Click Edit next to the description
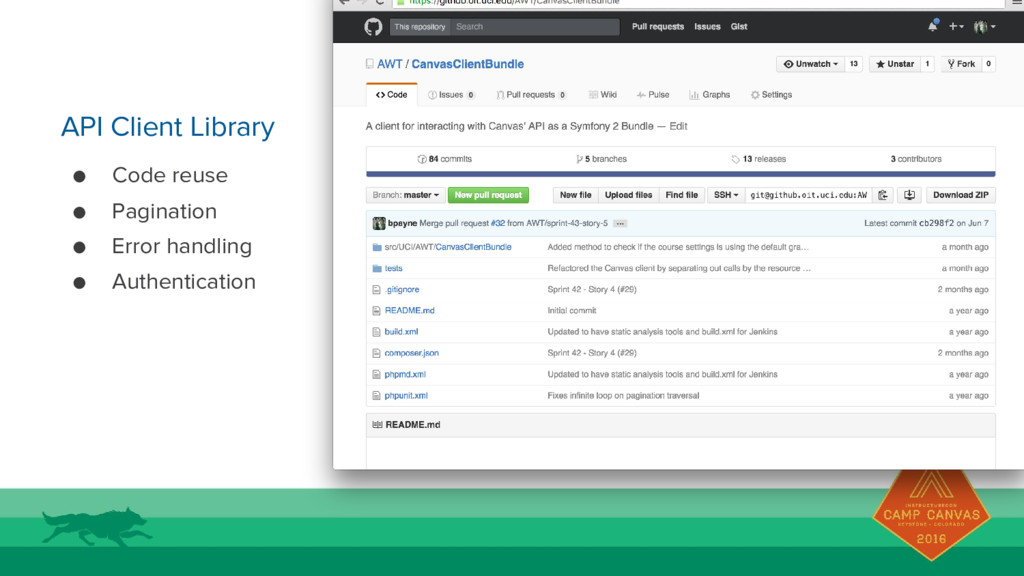 pos(678,126)
